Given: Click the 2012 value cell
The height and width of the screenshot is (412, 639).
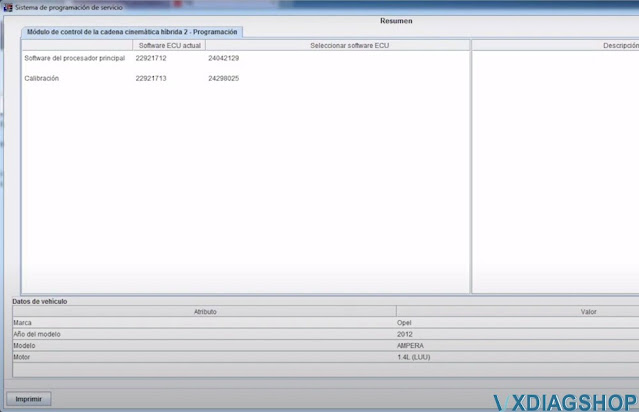Looking at the screenshot, I should coord(518,334).
